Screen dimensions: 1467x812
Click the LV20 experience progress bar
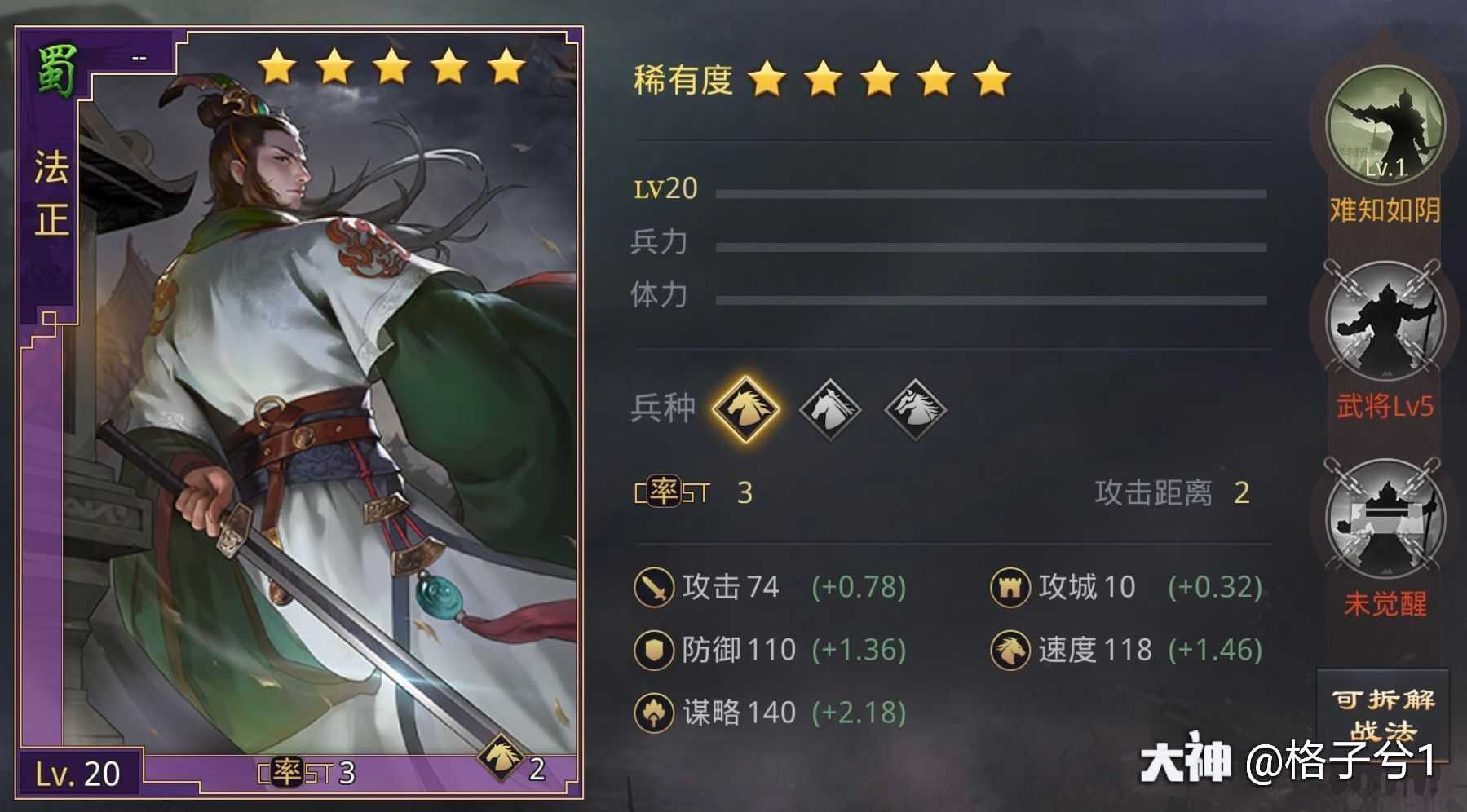coord(991,194)
